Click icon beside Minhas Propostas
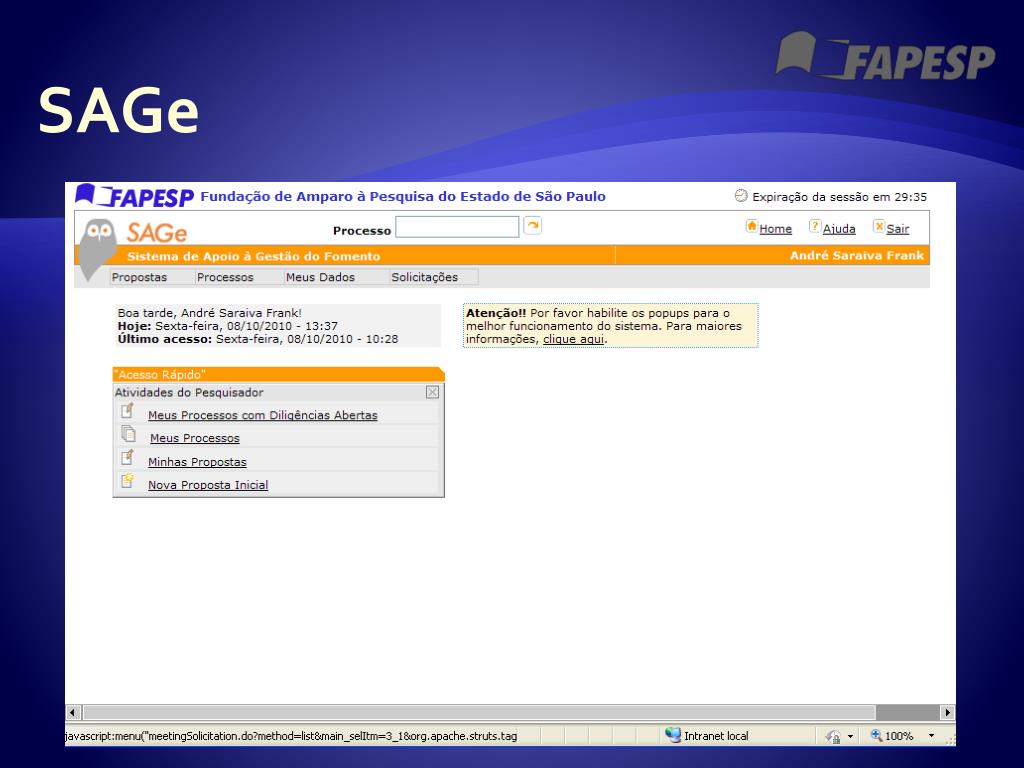This screenshot has width=1024, height=768. point(127,457)
